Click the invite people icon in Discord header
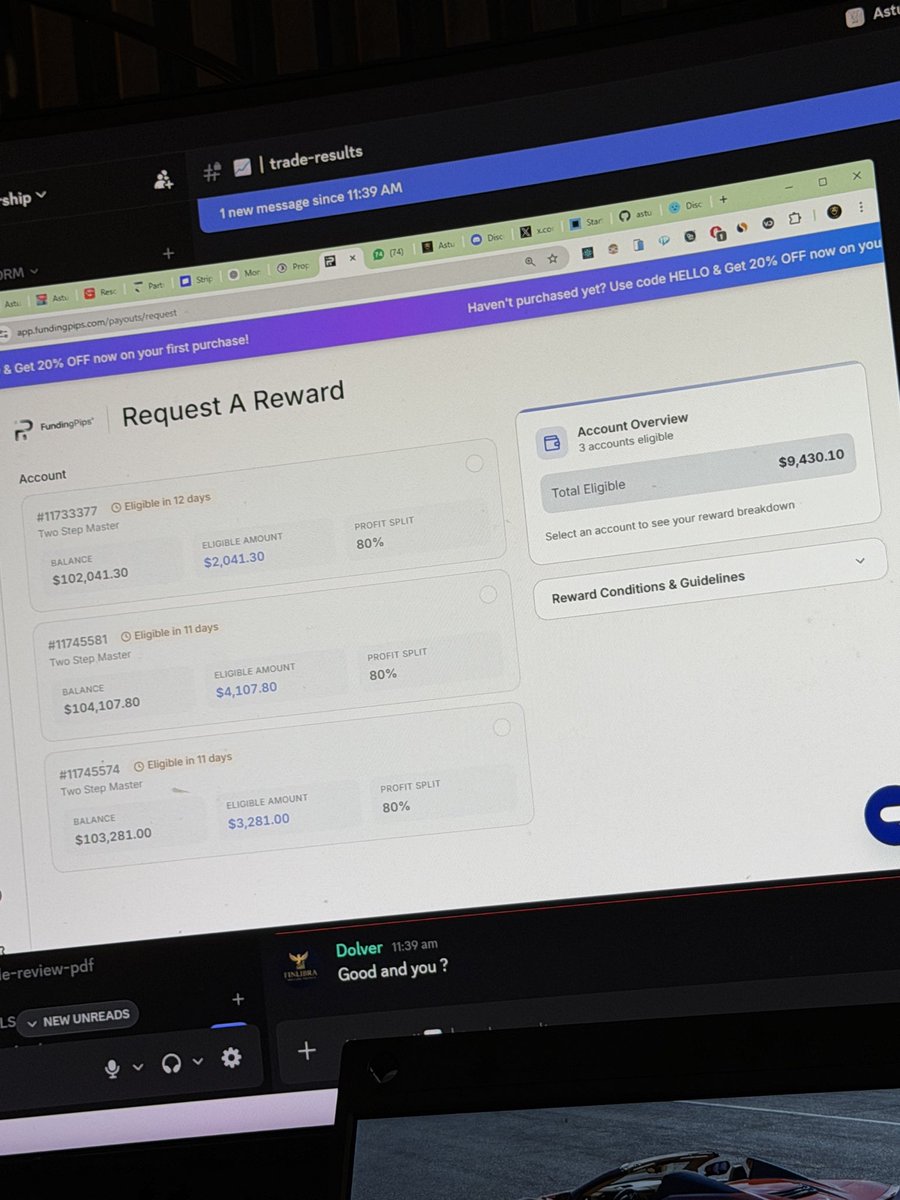The width and height of the screenshot is (900, 1200). coord(162,180)
